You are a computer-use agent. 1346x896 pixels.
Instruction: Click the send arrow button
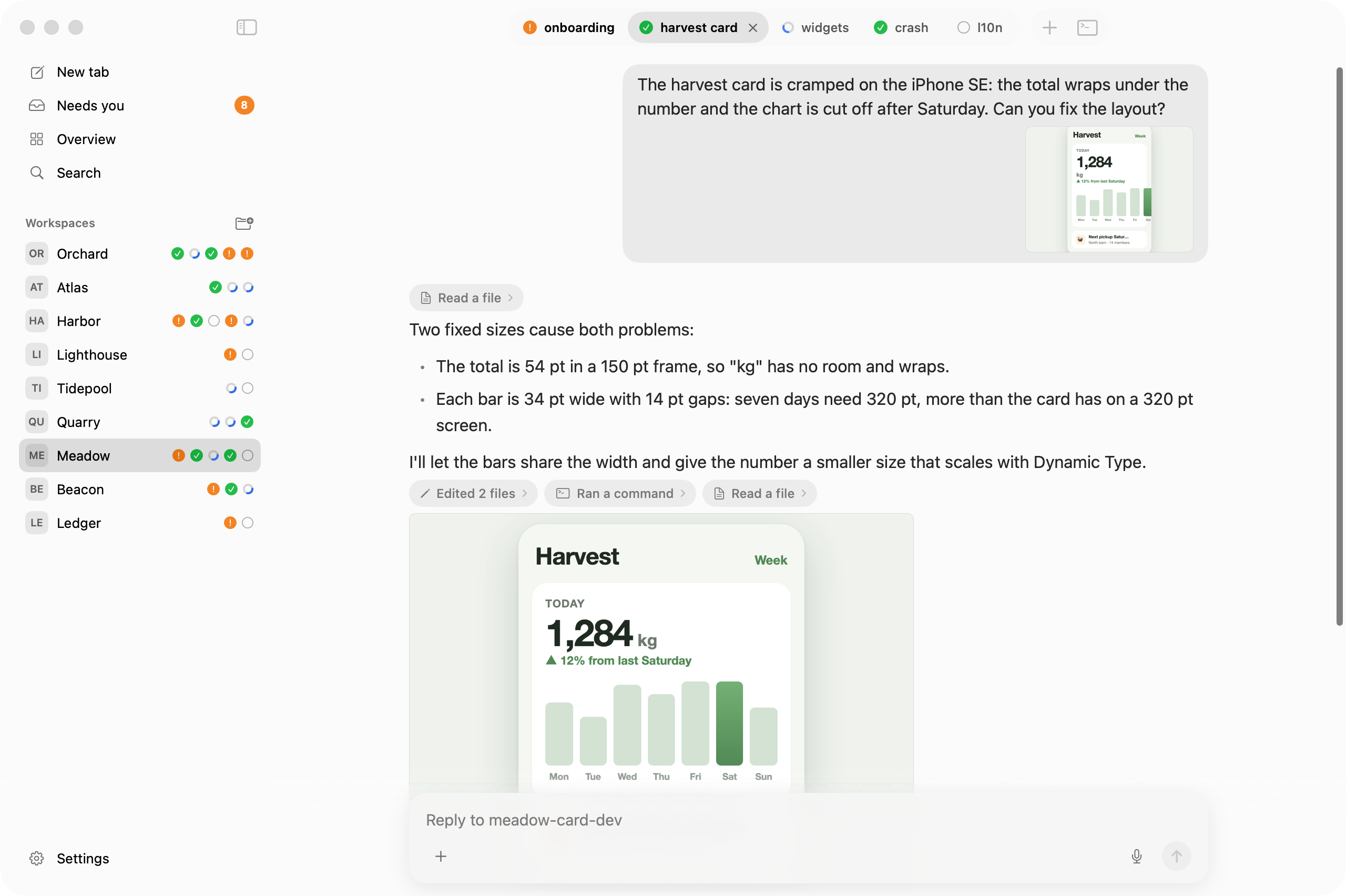pos(1176,856)
